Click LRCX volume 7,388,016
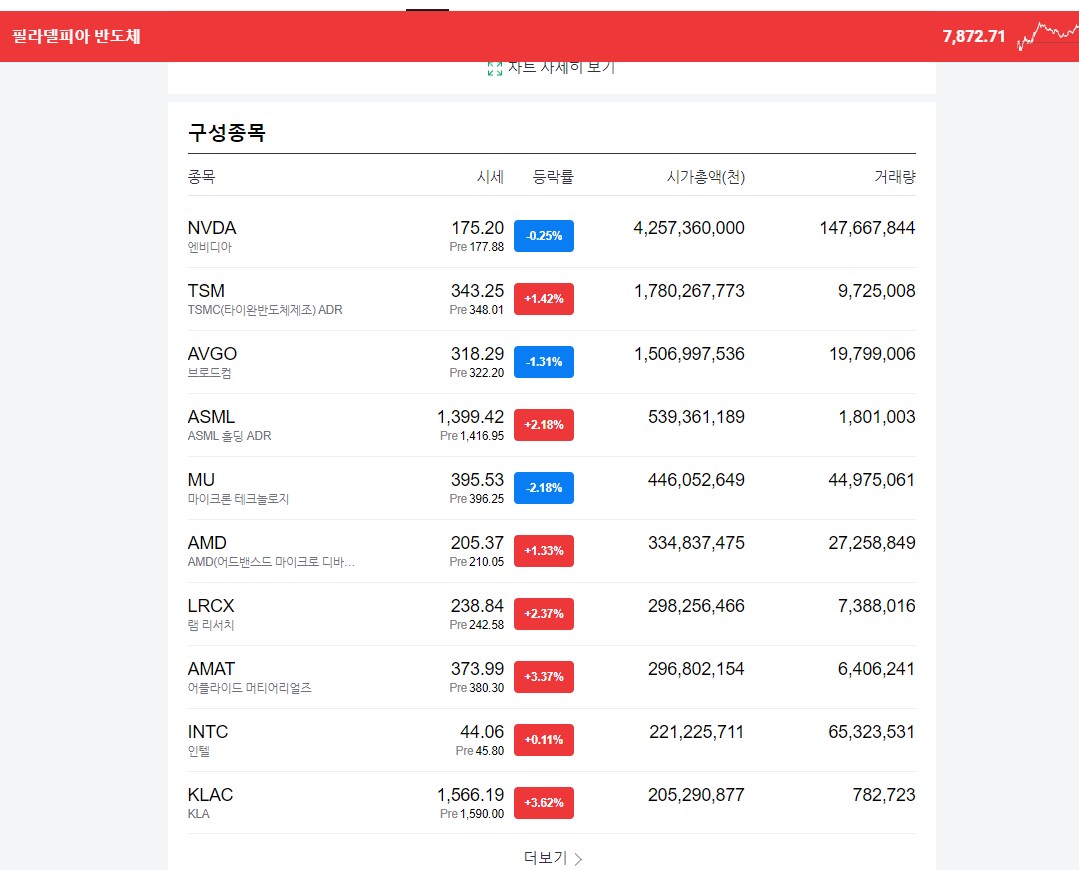Image resolution: width=1079 pixels, height=870 pixels. point(876,606)
